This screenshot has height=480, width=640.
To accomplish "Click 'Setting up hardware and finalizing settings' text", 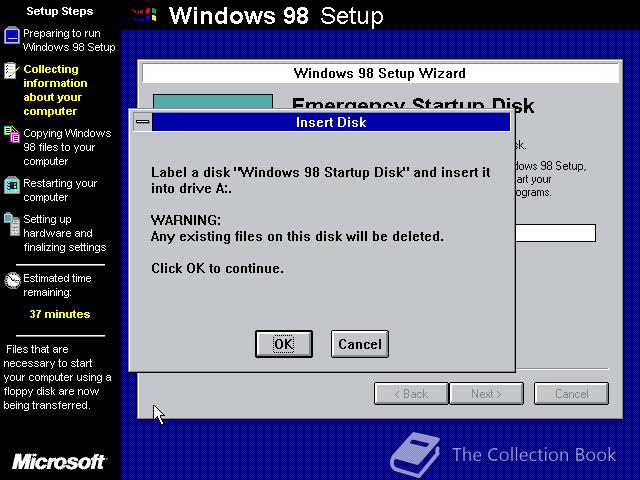I will [64, 233].
